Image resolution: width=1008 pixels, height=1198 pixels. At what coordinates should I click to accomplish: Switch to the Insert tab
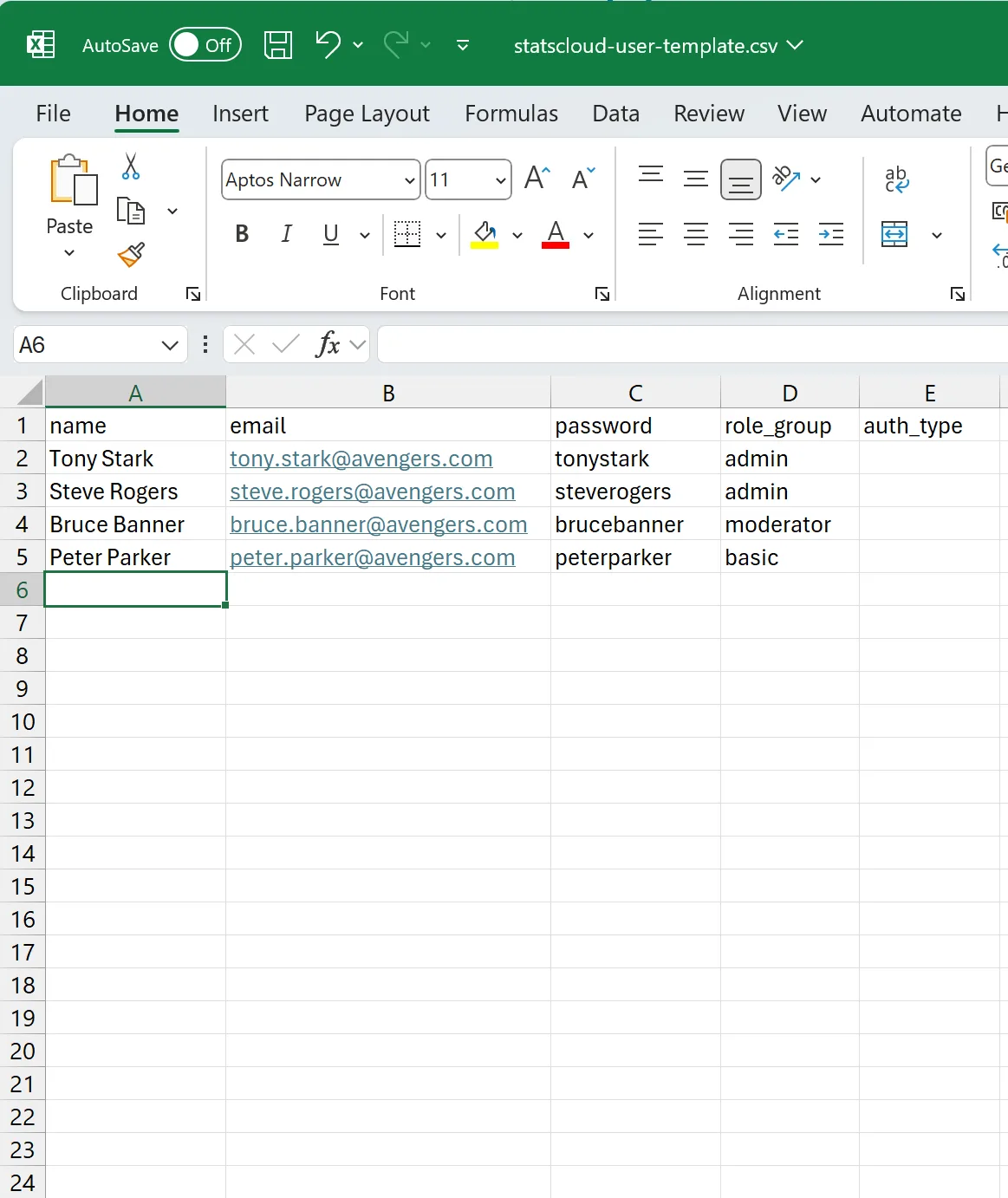point(240,114)
